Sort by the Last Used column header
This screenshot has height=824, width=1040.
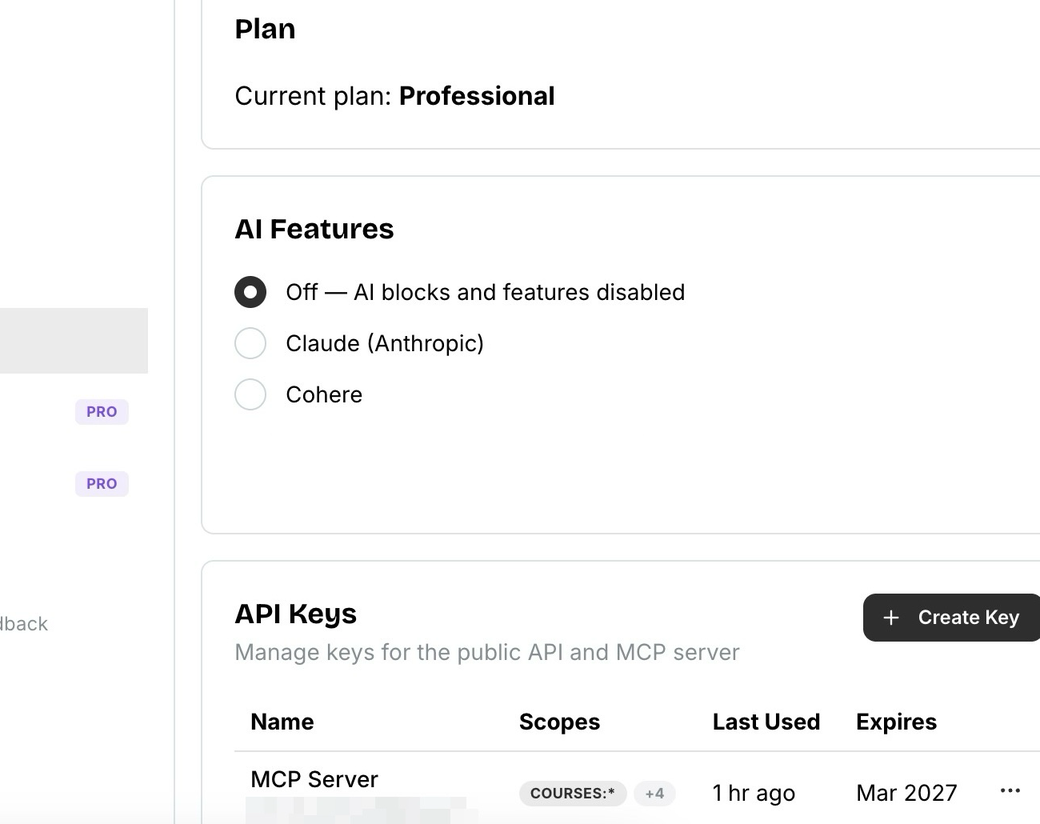pos(766,722)
